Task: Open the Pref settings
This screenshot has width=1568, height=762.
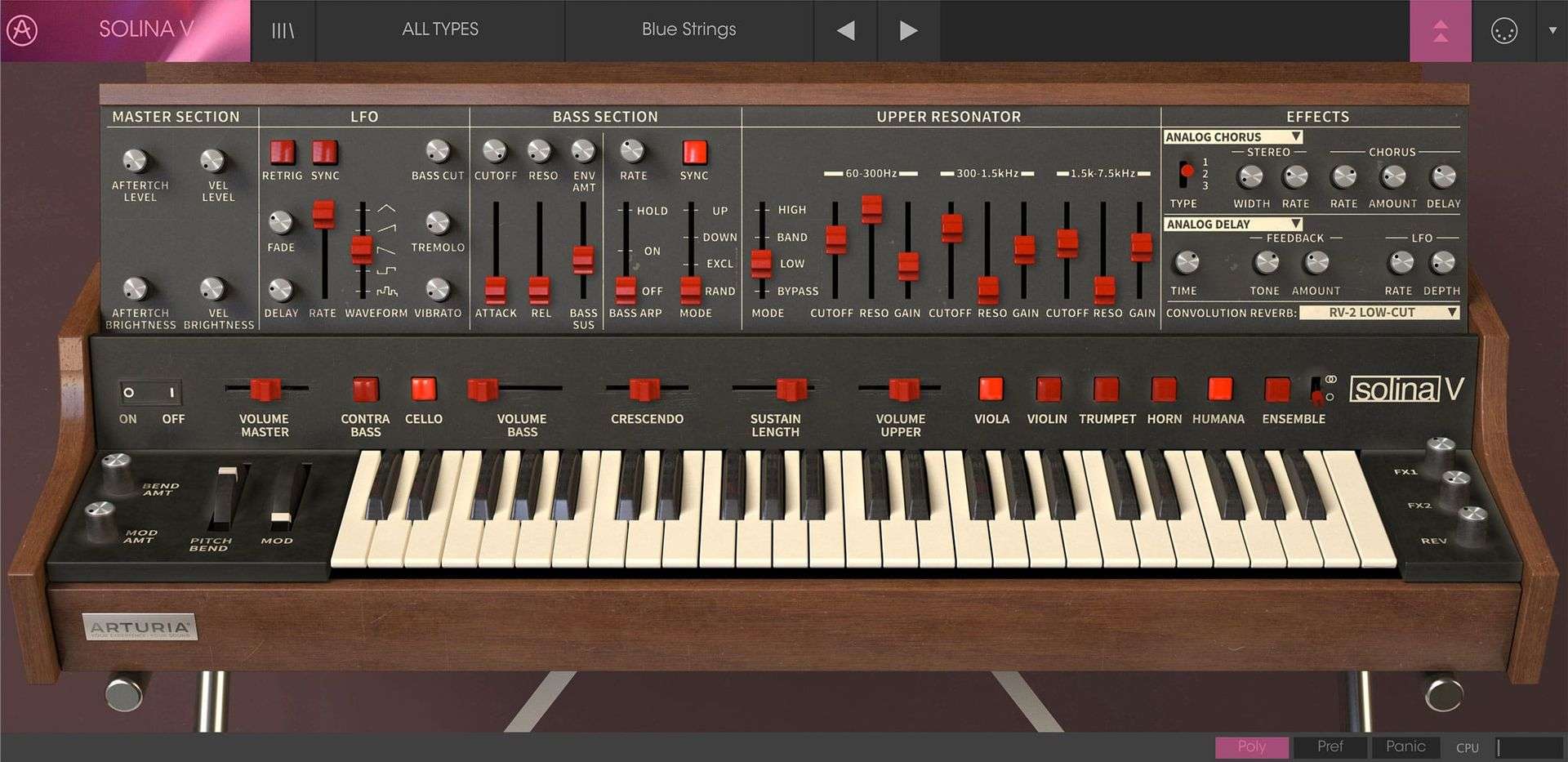Action: (1331, 746)
